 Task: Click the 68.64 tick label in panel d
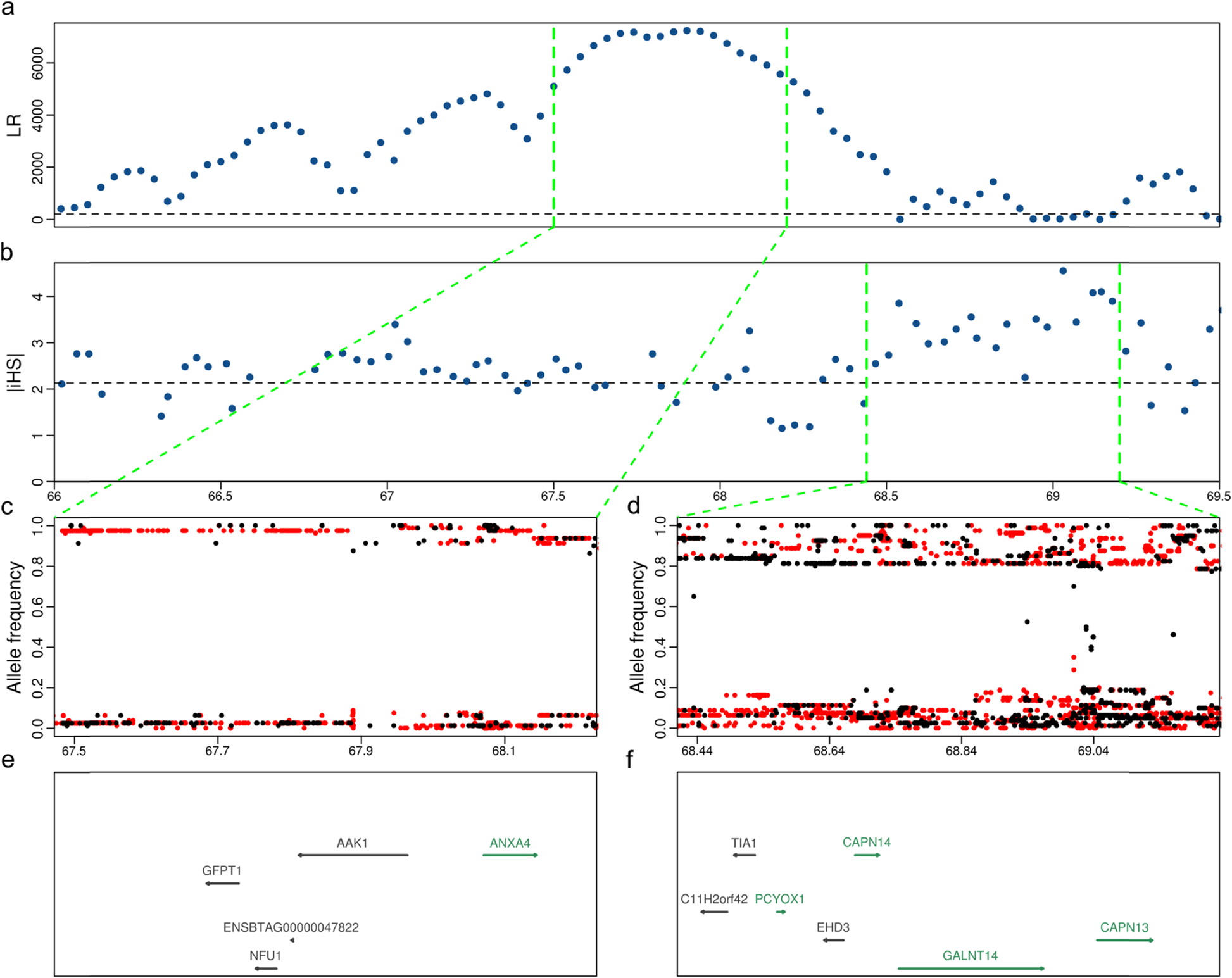tap(829, 751)
